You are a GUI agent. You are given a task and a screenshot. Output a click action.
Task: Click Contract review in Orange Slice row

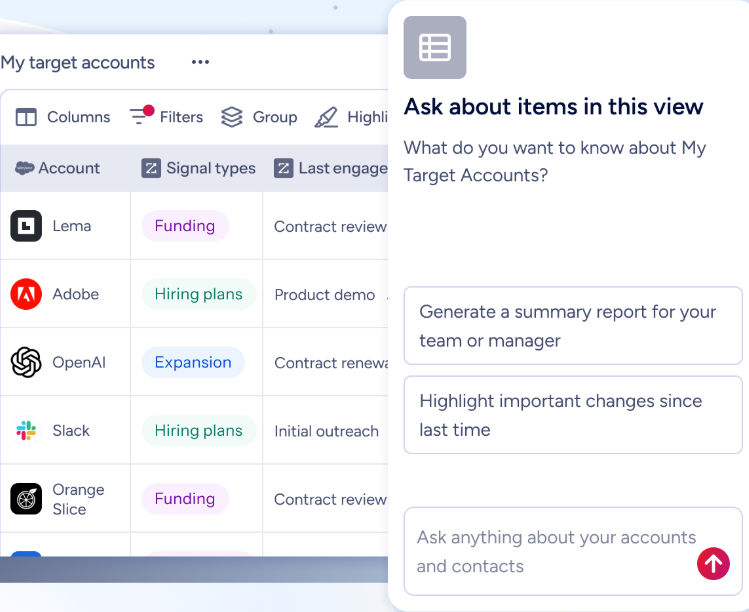(x=331, y=500)
